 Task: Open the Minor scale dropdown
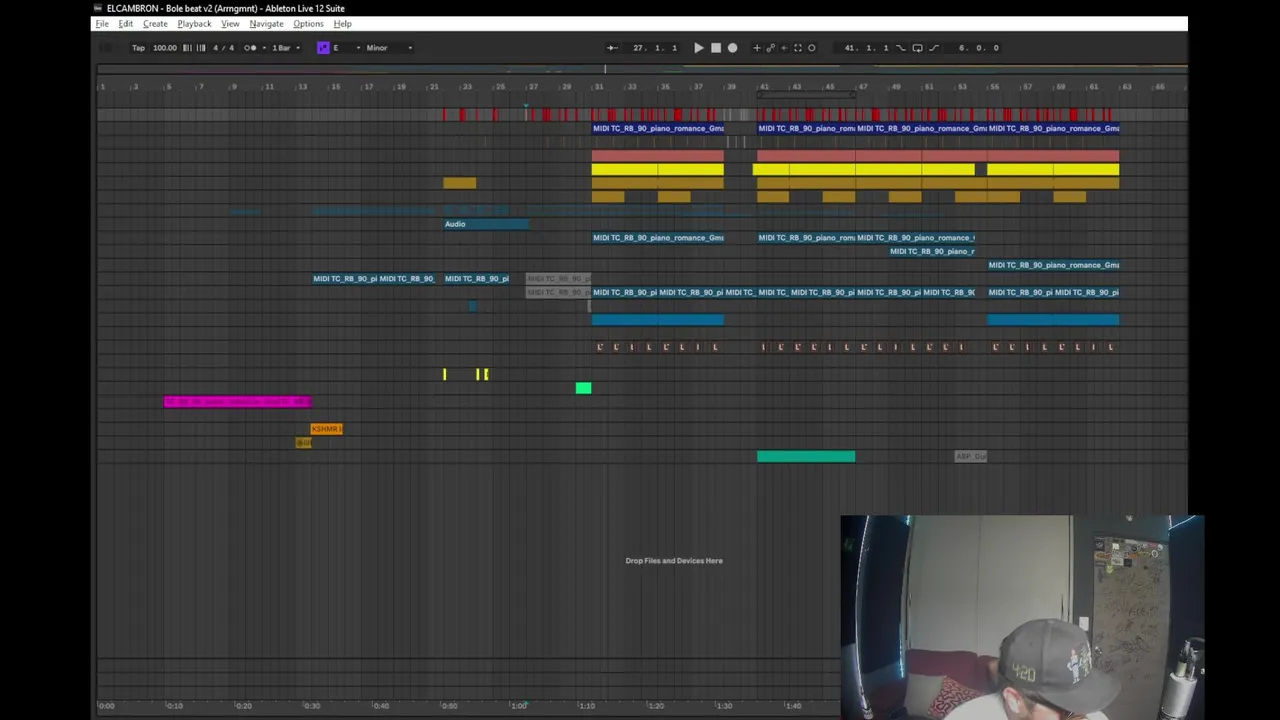390,48
